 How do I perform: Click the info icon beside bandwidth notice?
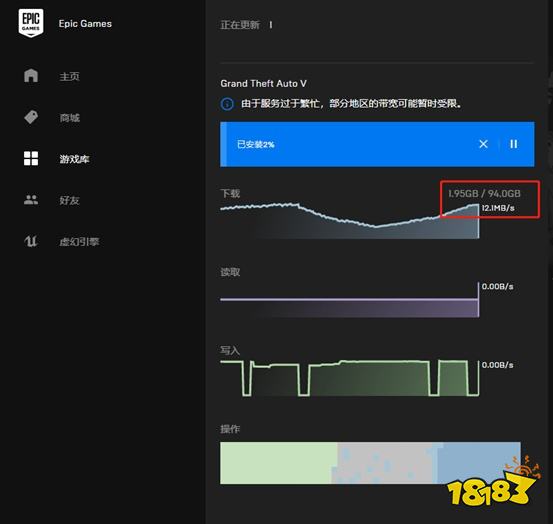pyautogui.click(x=227, y=104)
